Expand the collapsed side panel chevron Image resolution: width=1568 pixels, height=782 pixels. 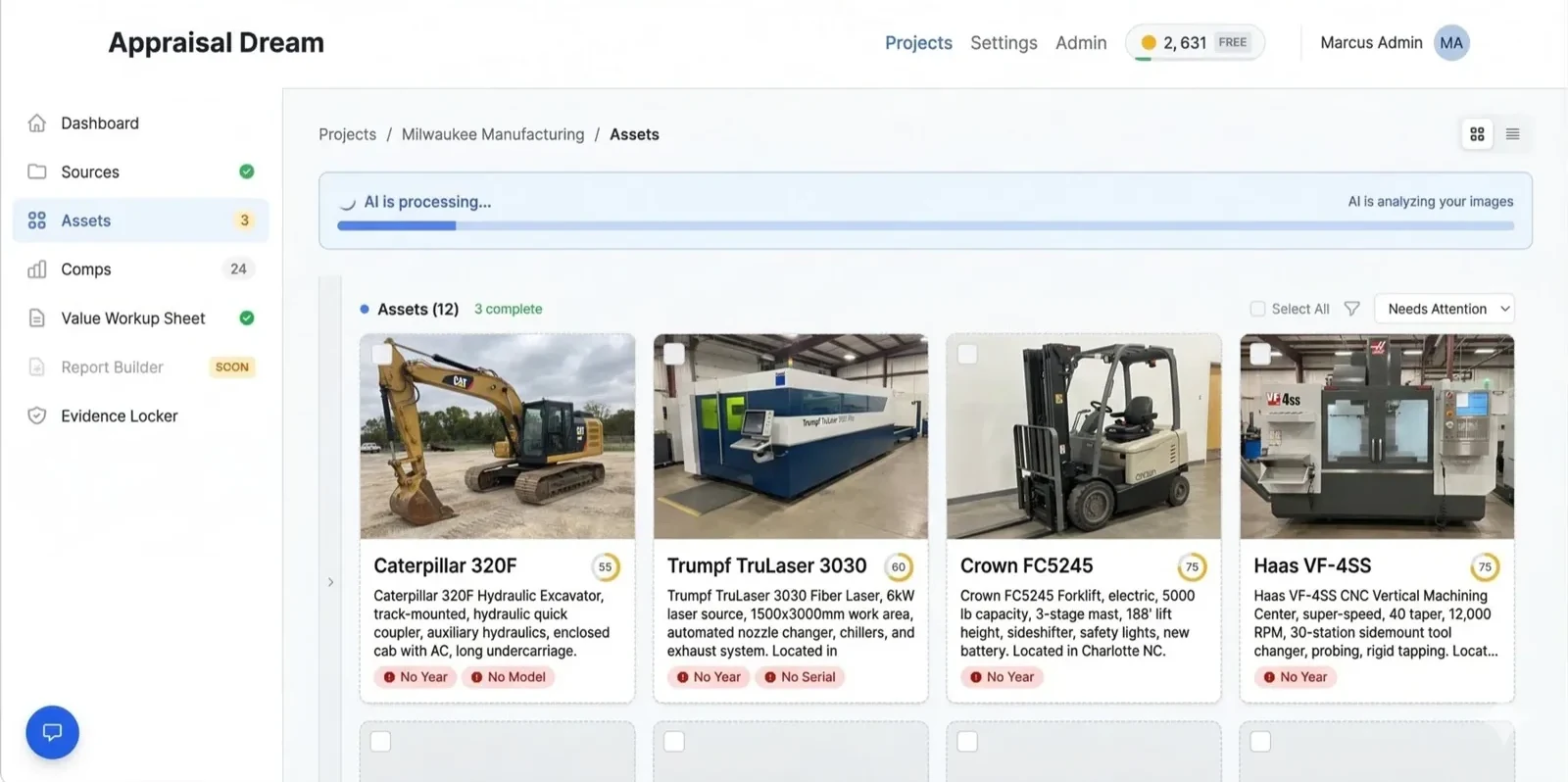point(330,582)
